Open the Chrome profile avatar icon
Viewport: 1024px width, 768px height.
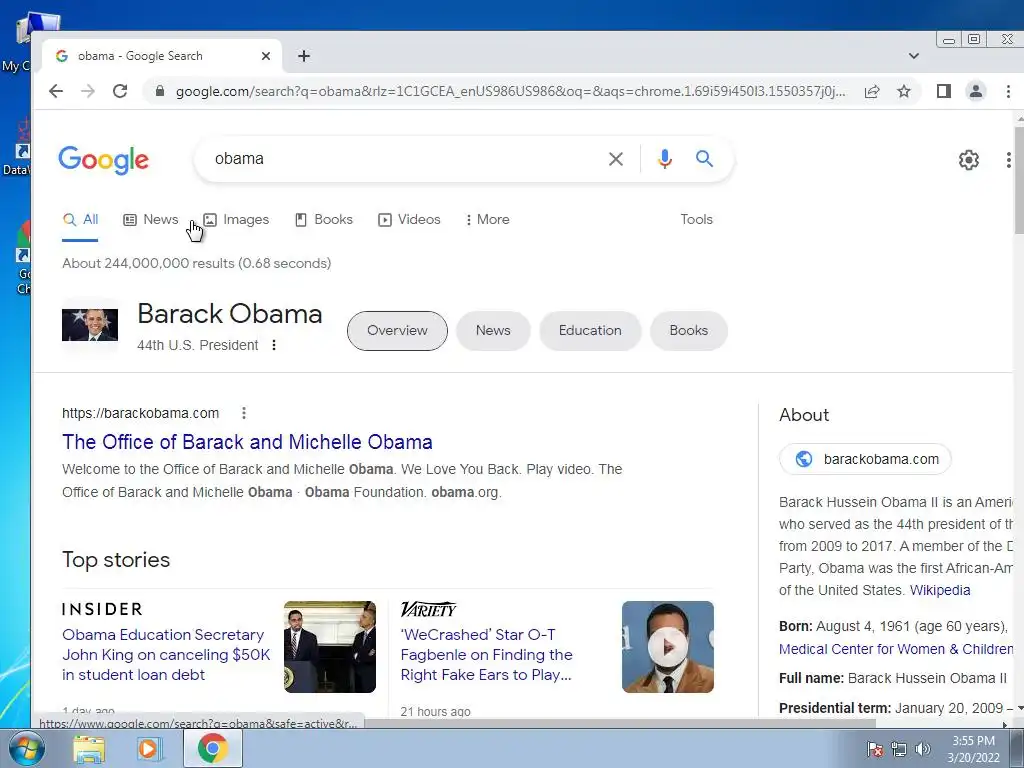pos(976,91)
